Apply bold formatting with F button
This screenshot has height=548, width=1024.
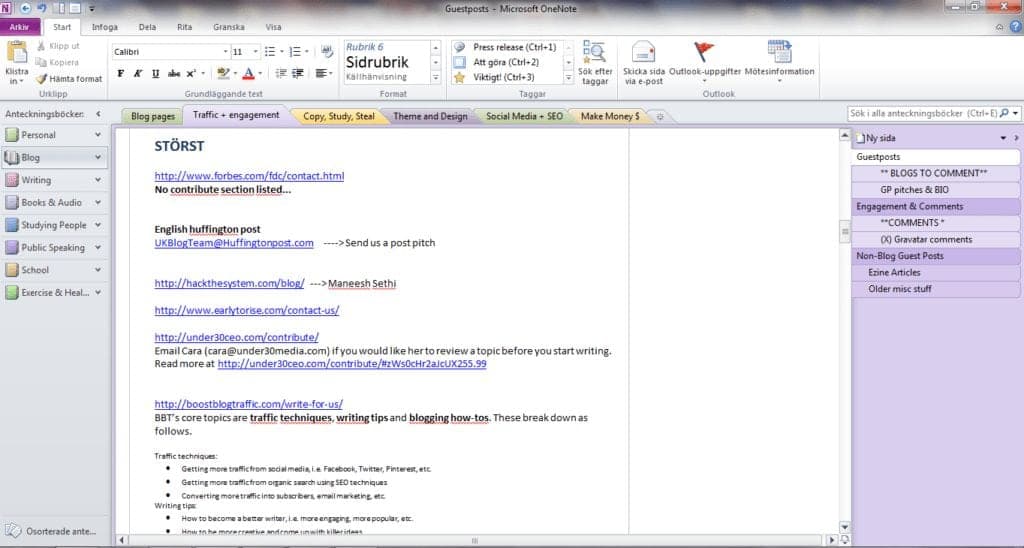pos(120,73)
